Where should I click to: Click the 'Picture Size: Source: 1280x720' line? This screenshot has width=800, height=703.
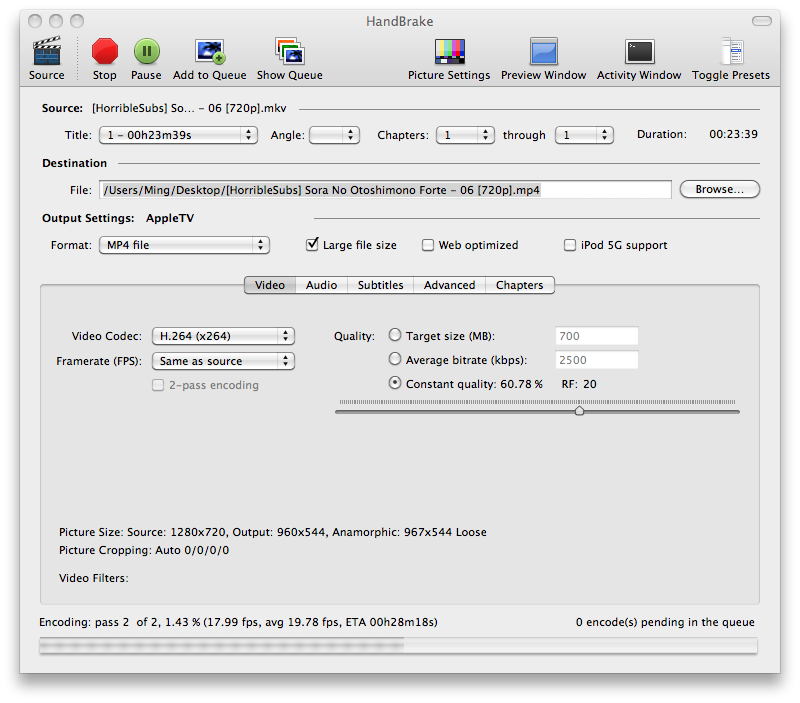(272, 532)
